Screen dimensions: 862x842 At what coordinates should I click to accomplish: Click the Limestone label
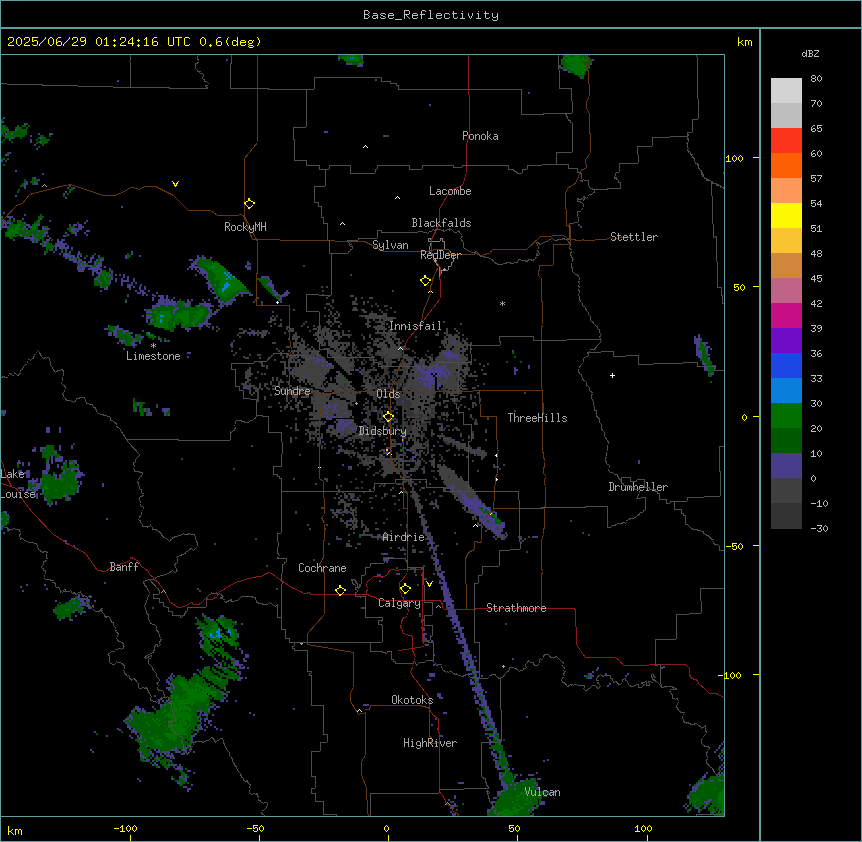(153, 356)
